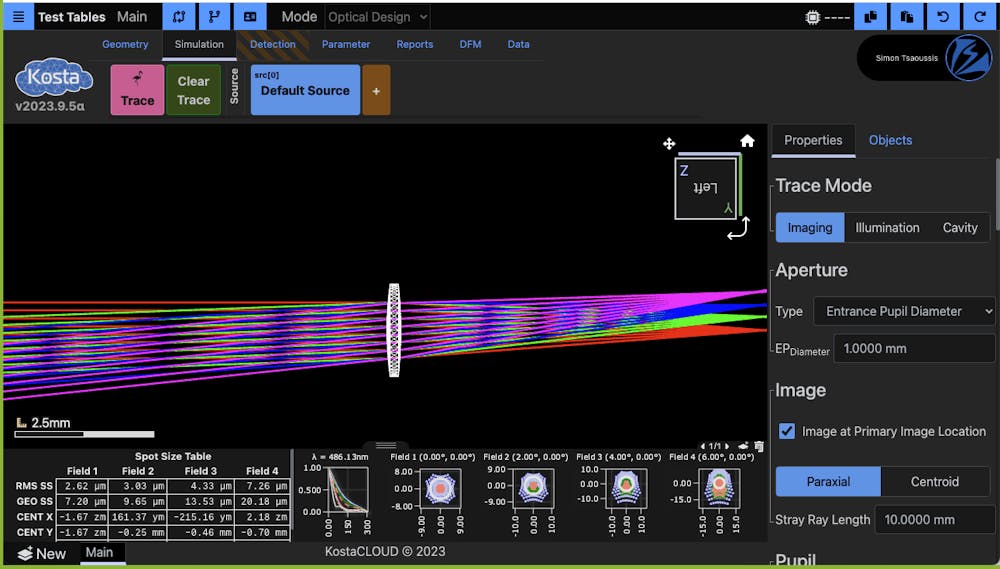Click the undo icon in top bar

[943, 17]
